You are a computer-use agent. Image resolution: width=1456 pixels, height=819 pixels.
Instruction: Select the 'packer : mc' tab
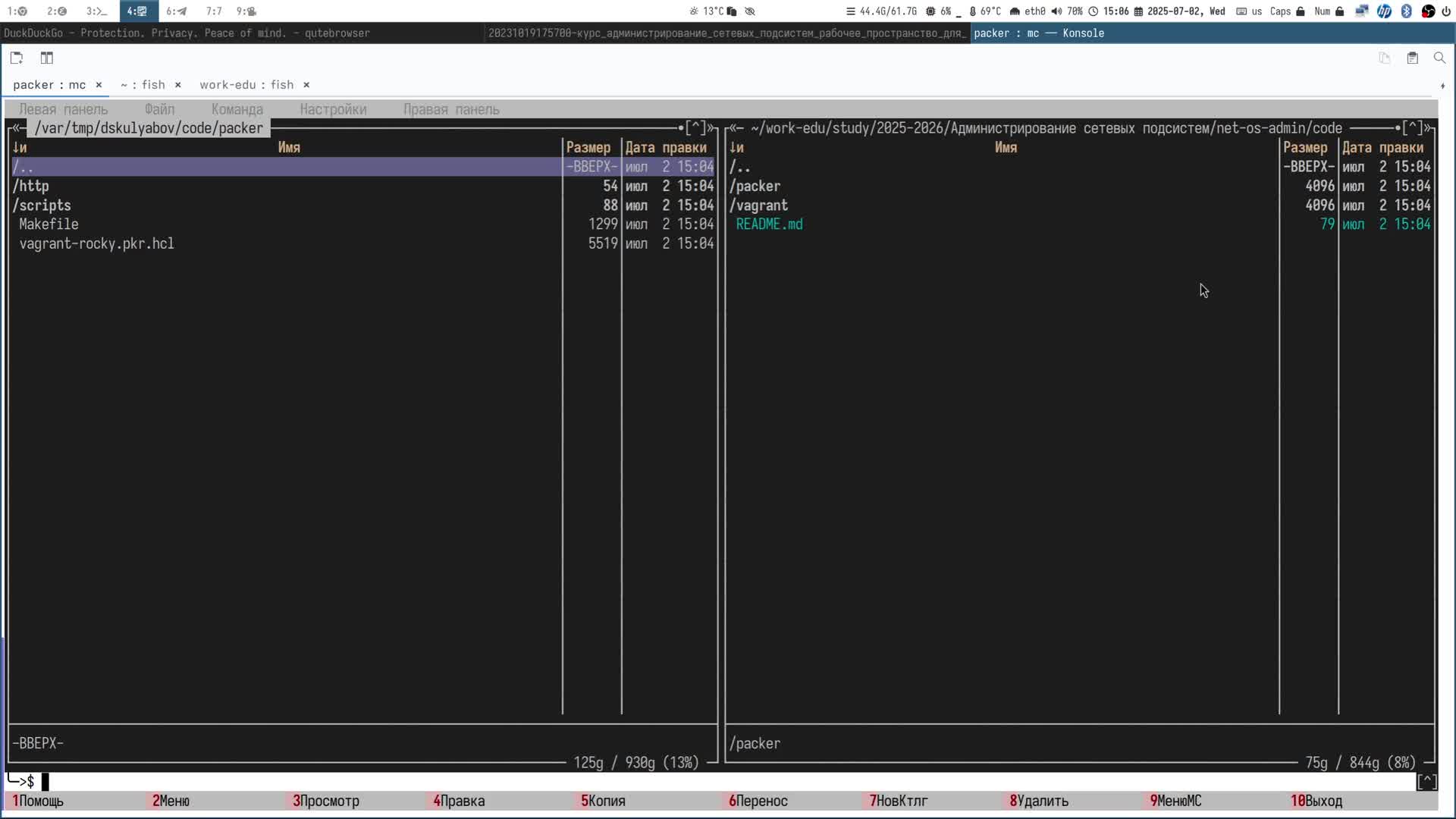(x=49, y=85)
